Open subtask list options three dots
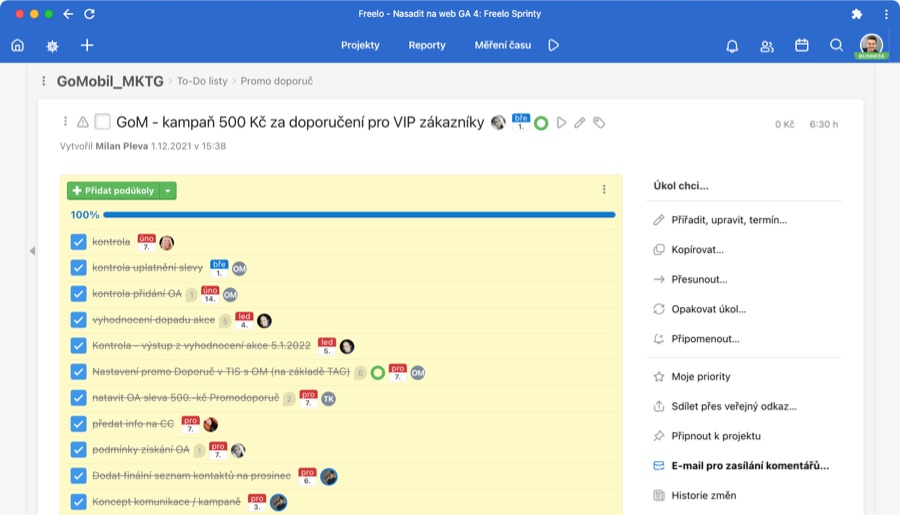 [604, 189]
